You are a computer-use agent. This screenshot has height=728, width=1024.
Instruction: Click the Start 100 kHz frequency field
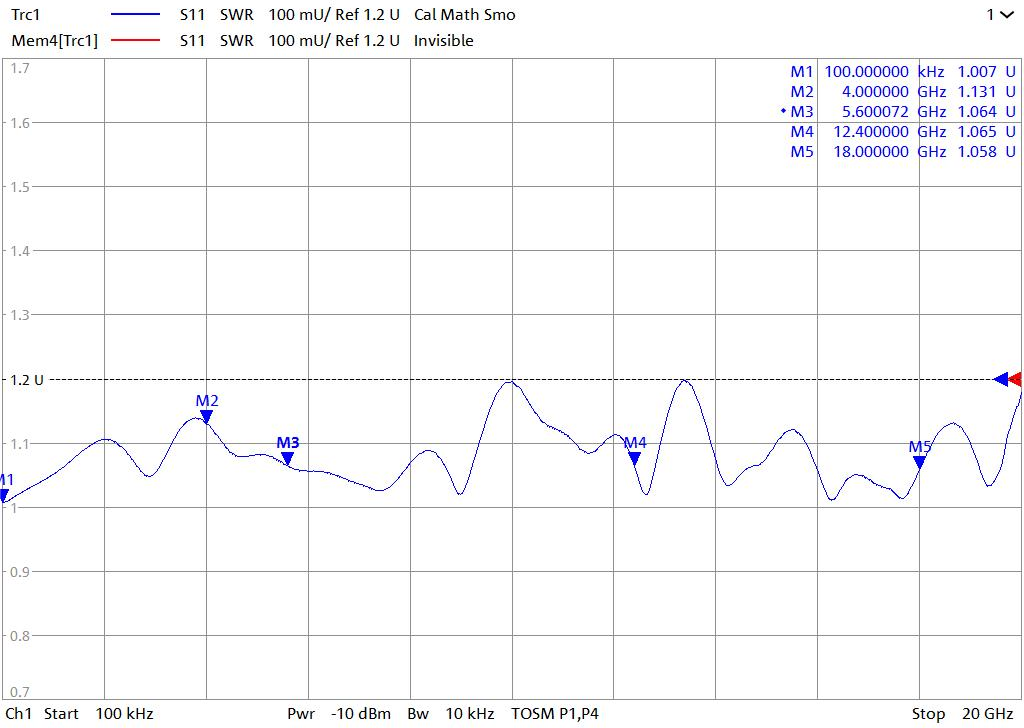coord(98,714)
